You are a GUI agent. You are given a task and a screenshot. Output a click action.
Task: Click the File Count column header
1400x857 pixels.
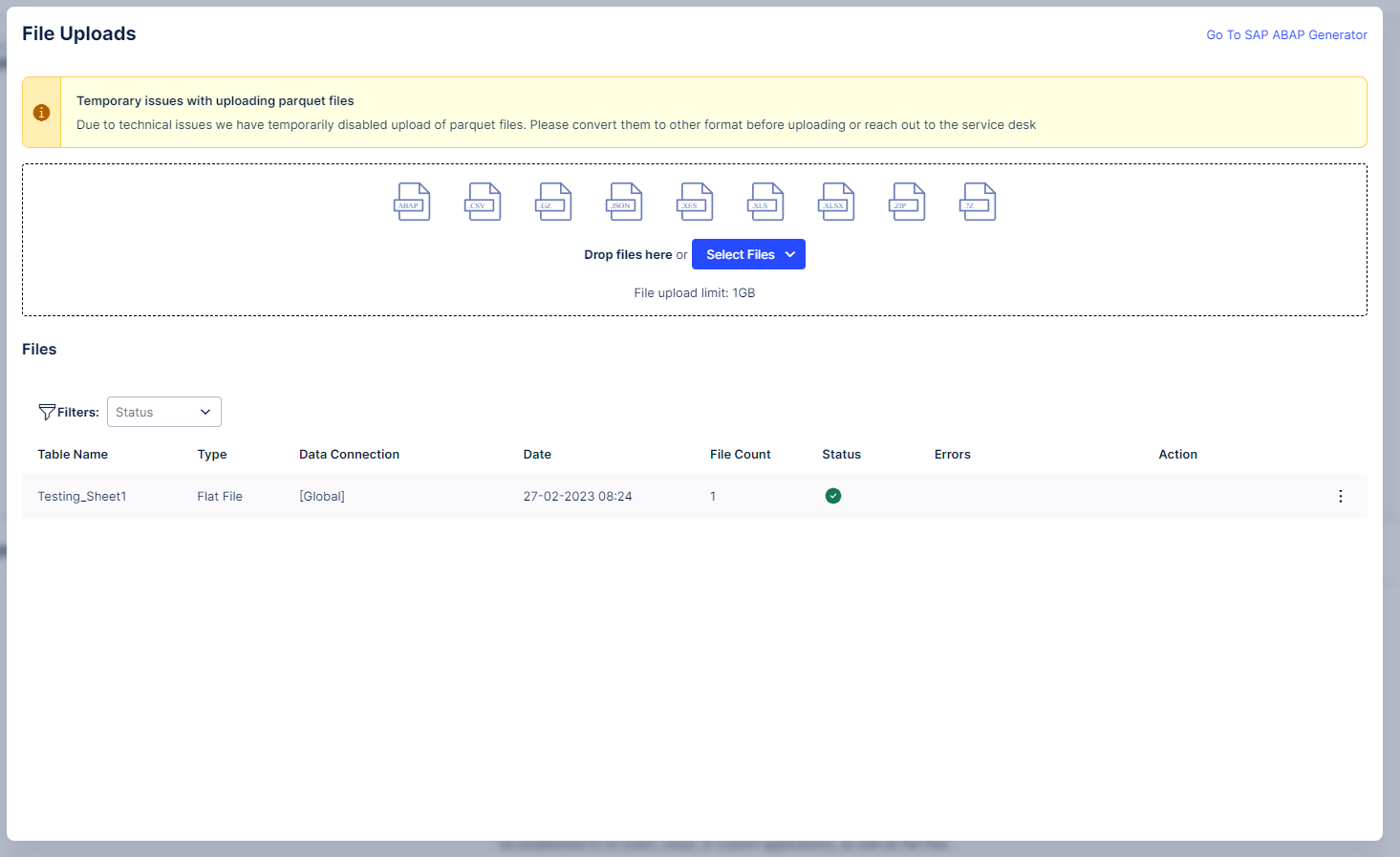coord(741,455)
